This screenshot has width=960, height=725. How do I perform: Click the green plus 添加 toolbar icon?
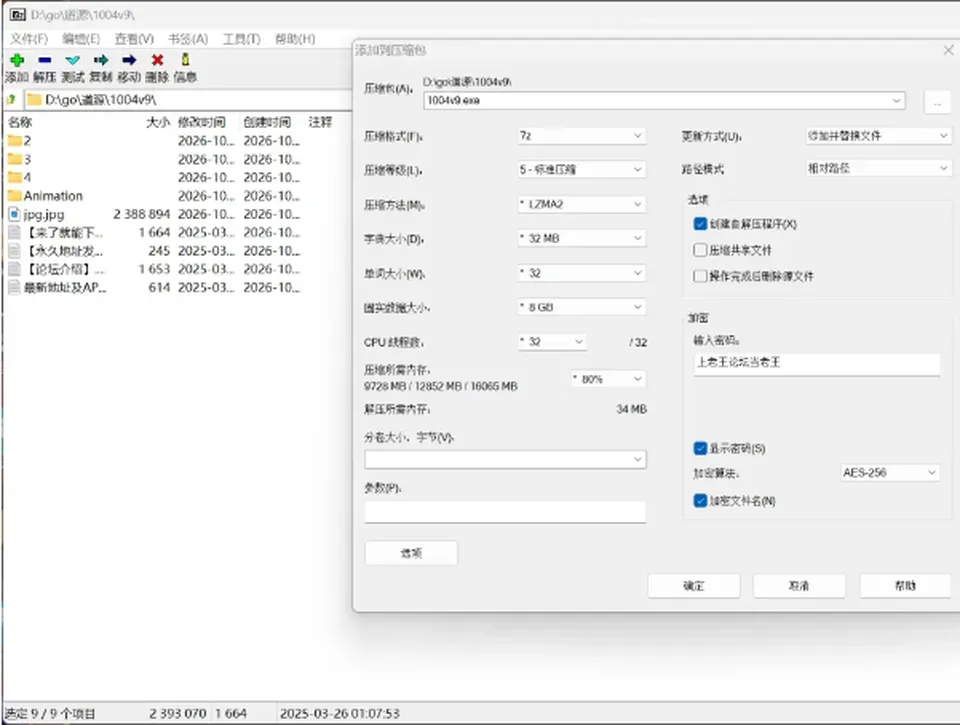[x=17, y=60]
